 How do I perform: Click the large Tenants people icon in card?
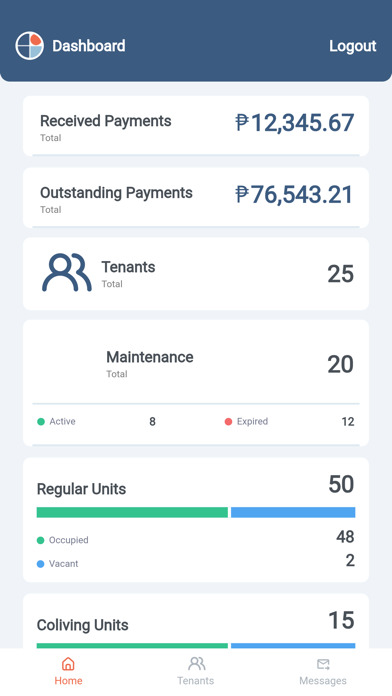pos(67,272)
